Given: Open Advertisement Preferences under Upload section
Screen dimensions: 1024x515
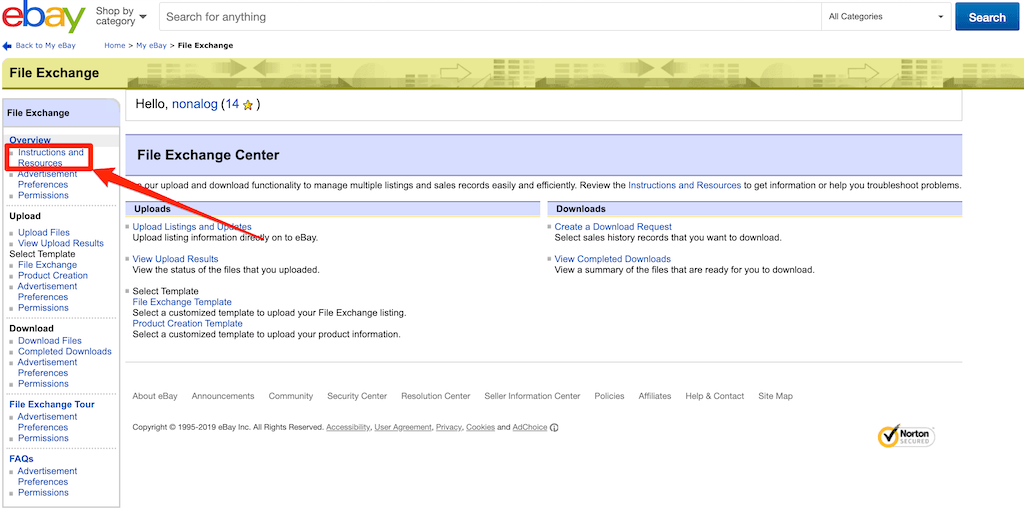Looking at the screenshot, I should 47,292.
